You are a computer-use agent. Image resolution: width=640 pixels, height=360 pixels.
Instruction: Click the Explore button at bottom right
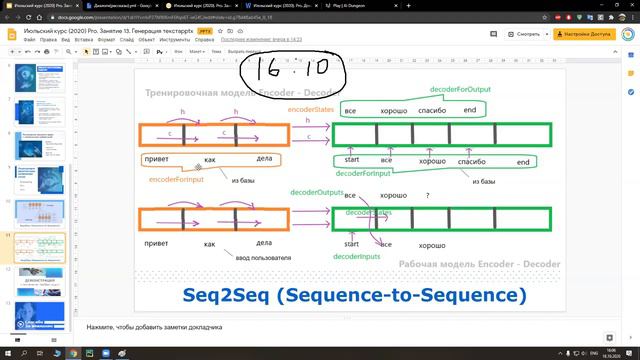[609, 338]
